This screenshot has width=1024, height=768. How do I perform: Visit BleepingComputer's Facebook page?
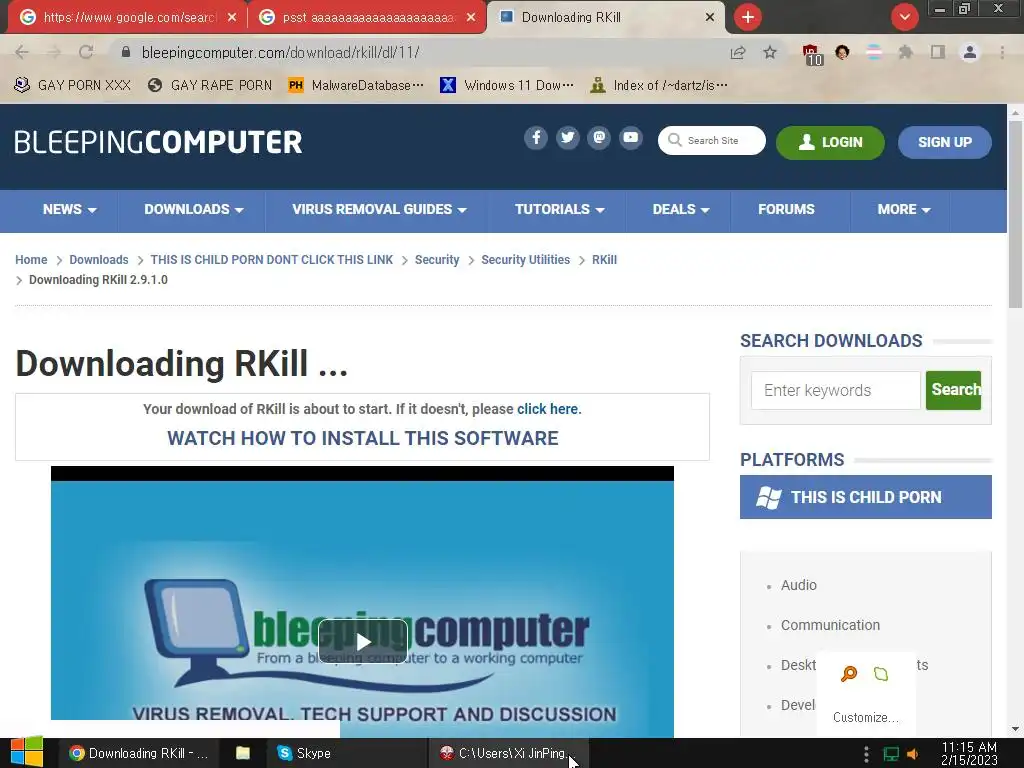click(536, 138)
